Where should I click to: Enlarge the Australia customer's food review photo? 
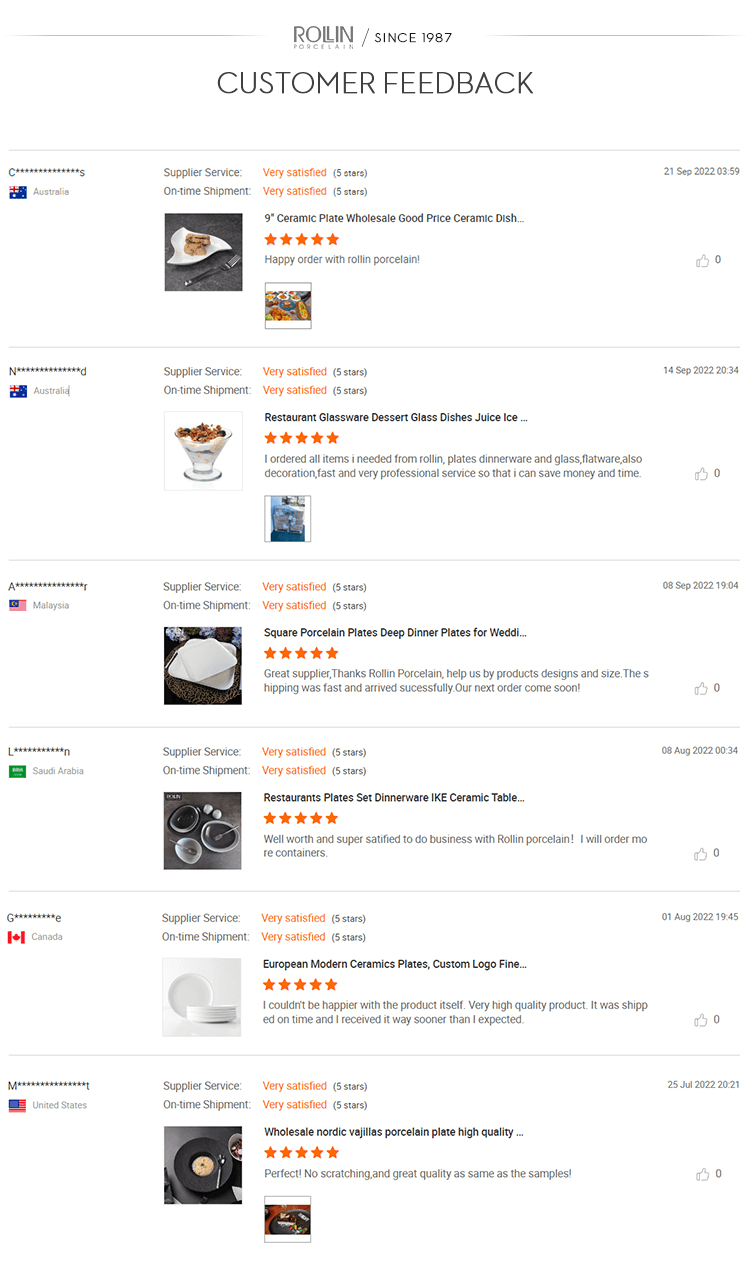[288, 306]
